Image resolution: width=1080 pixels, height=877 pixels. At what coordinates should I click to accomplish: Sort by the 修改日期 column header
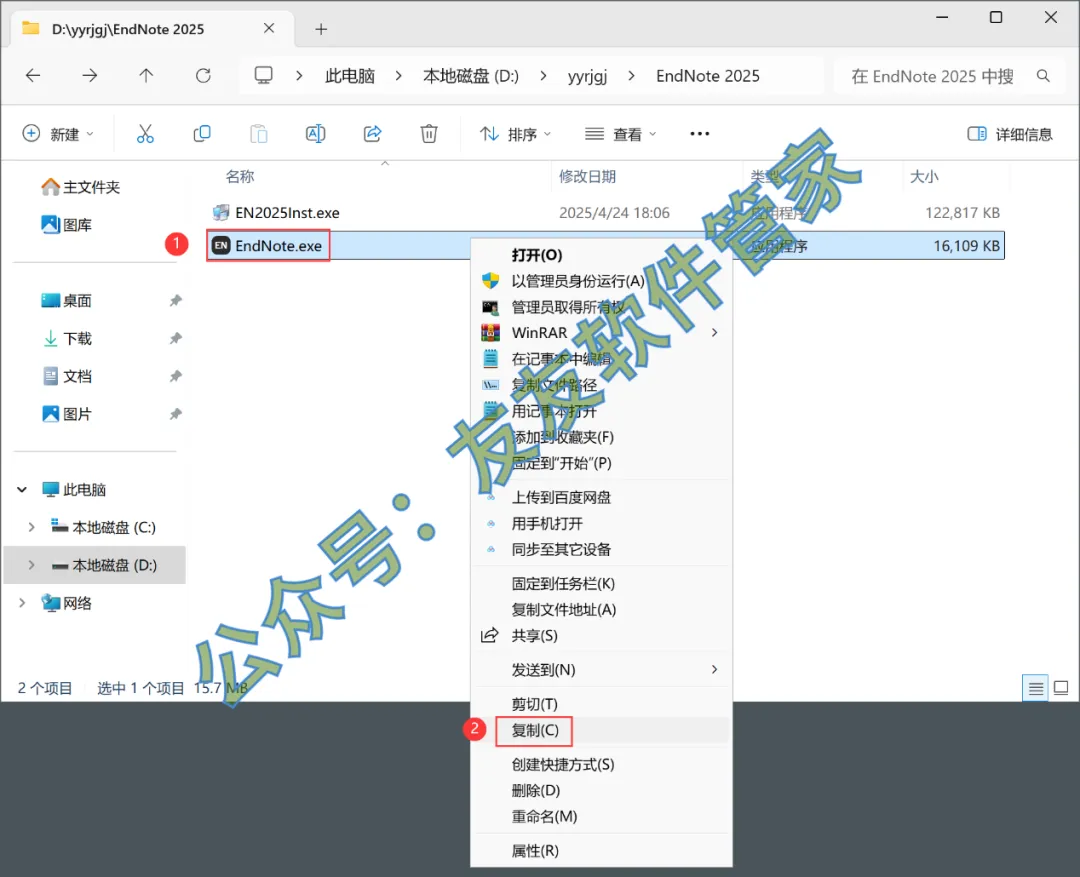click(x=587, y=176)
